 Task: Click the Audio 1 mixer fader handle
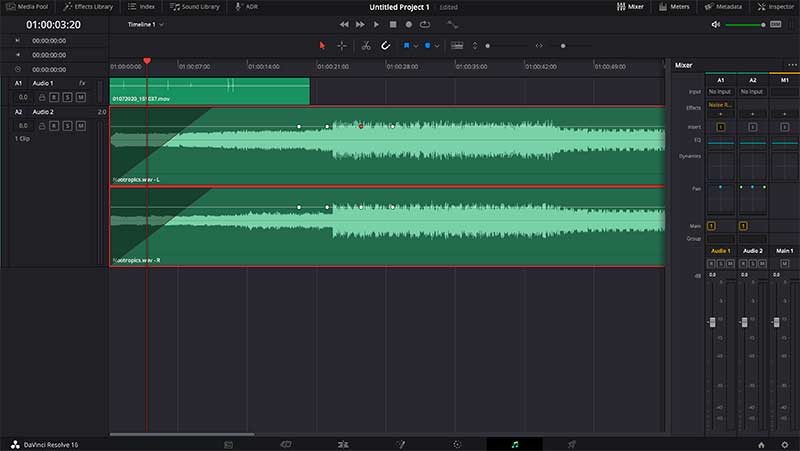[713, 321]
